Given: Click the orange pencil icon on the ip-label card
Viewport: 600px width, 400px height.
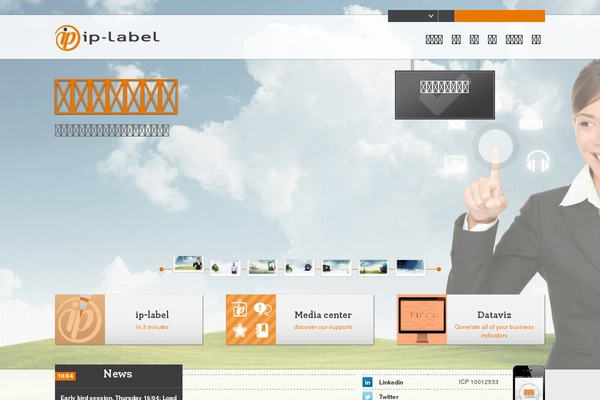Looking at the screenshot, I should pyautogui.click(x=79, y=320).
